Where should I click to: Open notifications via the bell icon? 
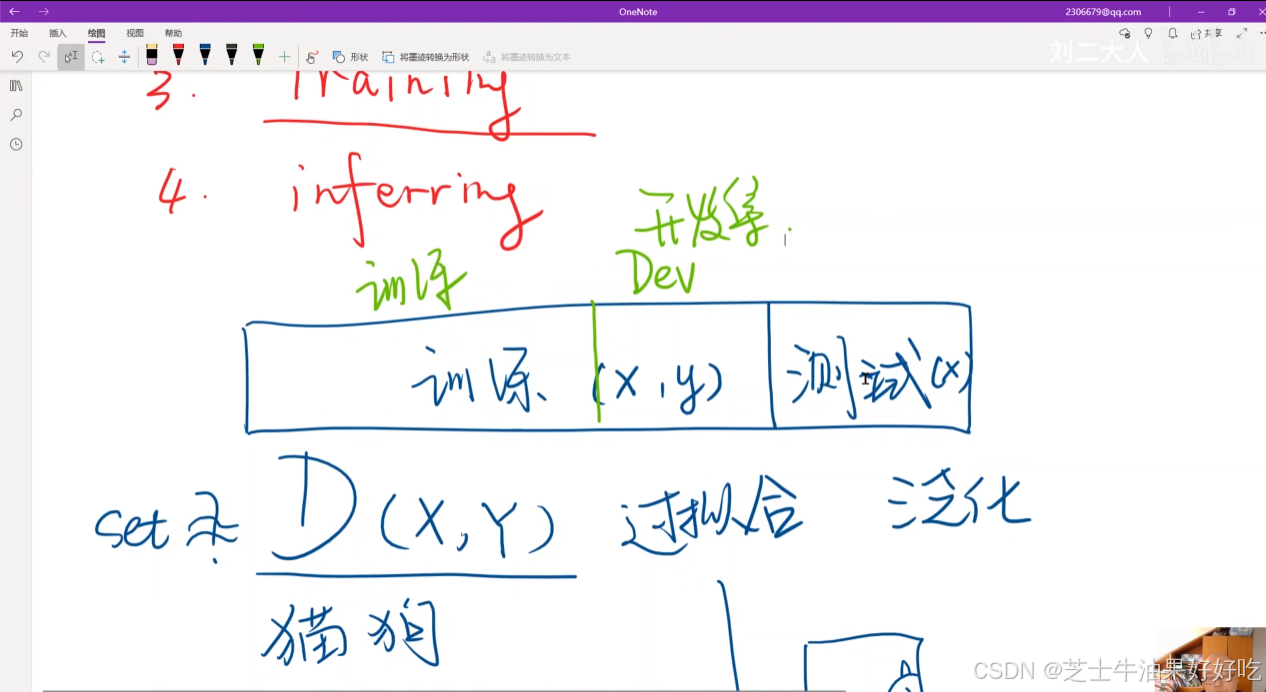click(x=1173, y=33)
